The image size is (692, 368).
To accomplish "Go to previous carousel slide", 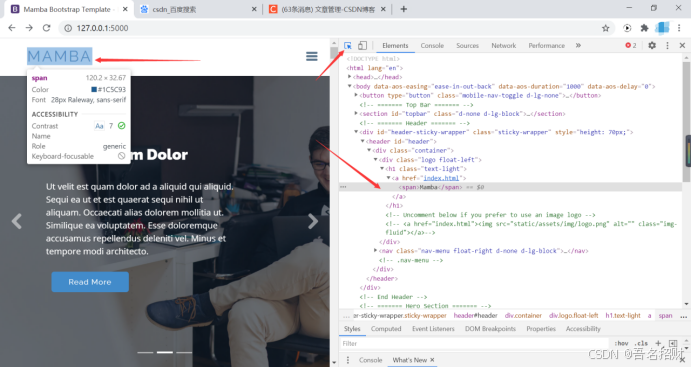I will 17,221.
